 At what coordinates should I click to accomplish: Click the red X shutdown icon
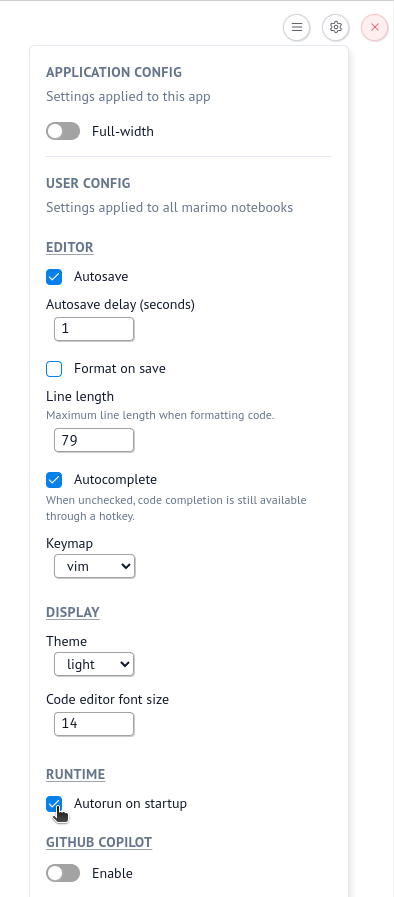tap(375, 27)
